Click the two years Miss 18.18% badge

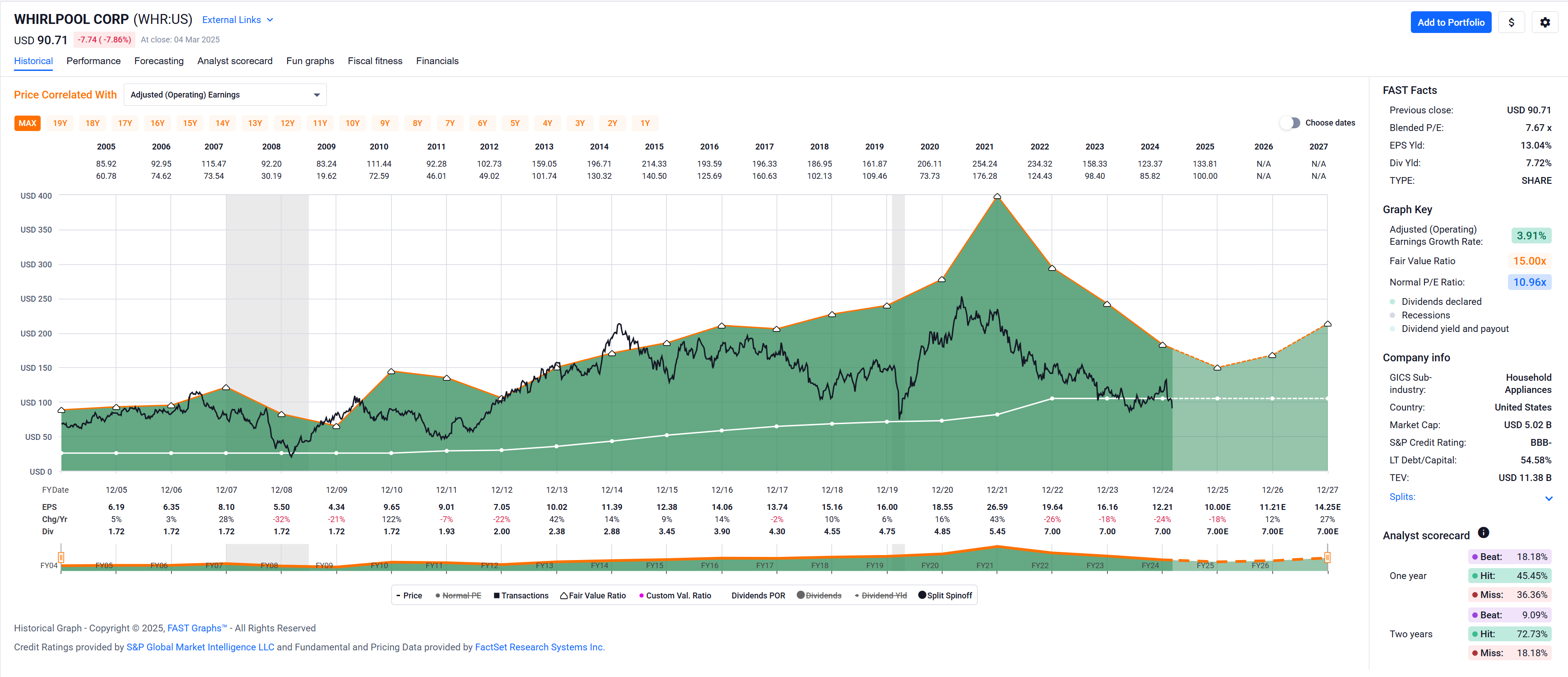pos(1510,653)
